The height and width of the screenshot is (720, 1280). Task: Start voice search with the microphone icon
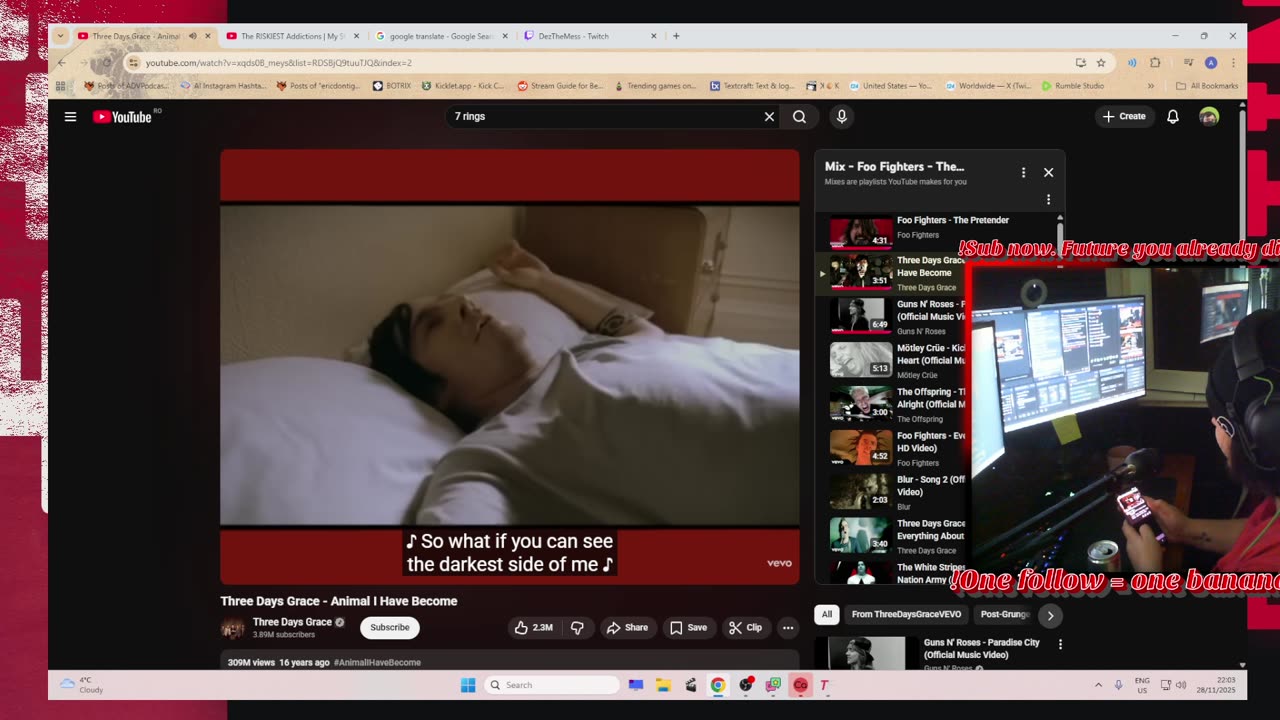841,117
